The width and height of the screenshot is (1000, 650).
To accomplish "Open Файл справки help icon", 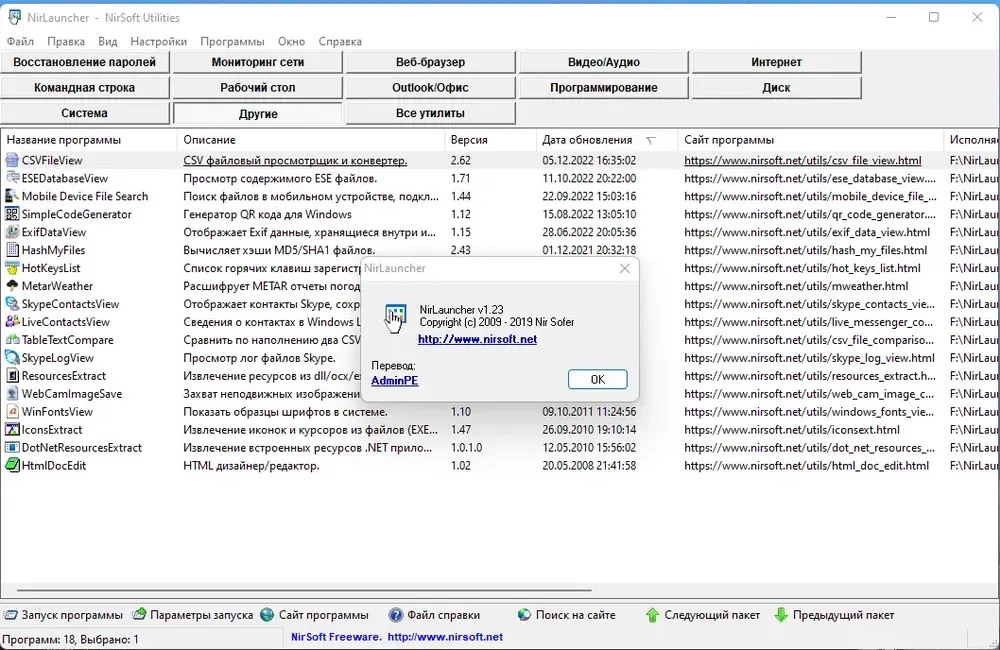I will tap(396, 615).
